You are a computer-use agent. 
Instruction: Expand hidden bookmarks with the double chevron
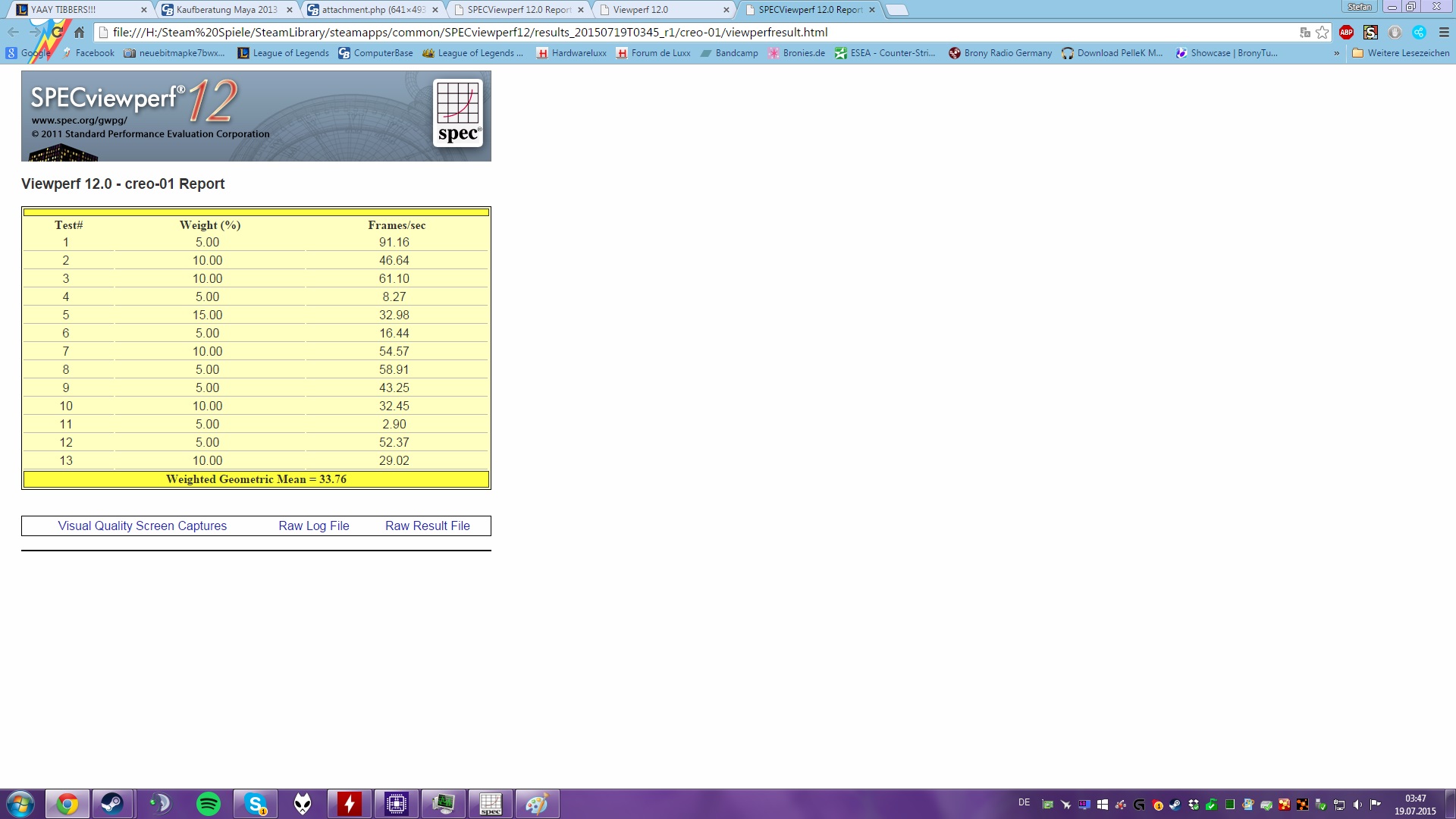(x=1336, y=53)
